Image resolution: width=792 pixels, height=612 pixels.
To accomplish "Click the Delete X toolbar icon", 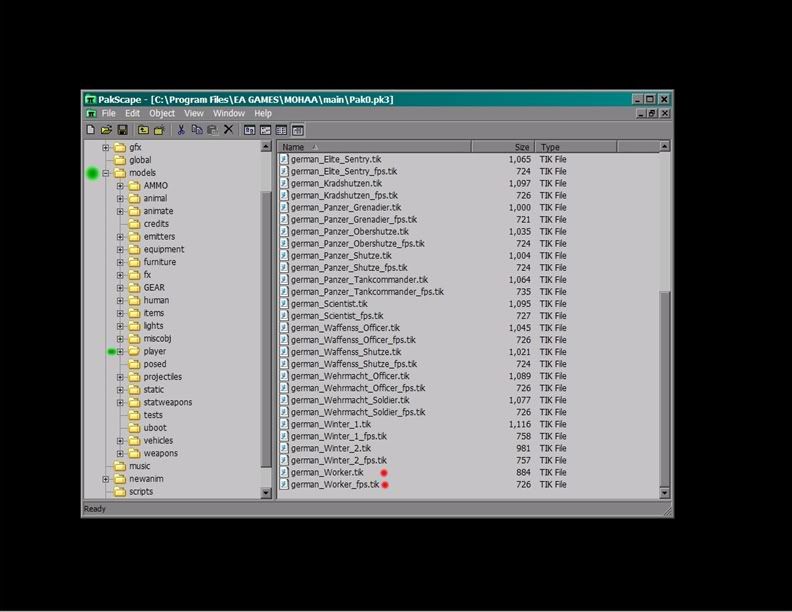I will point(228,130).
